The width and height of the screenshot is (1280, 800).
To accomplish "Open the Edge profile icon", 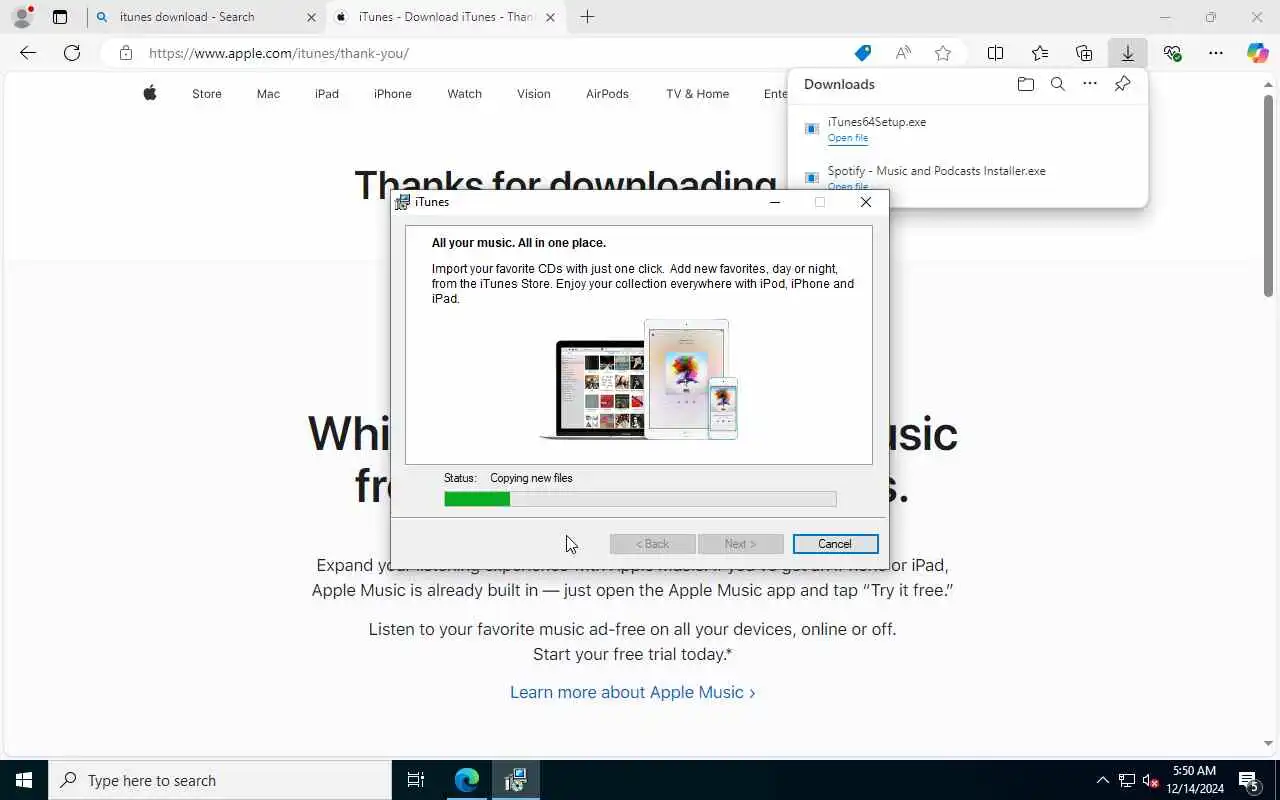I will pyautogui.click(x=22, y=17).
